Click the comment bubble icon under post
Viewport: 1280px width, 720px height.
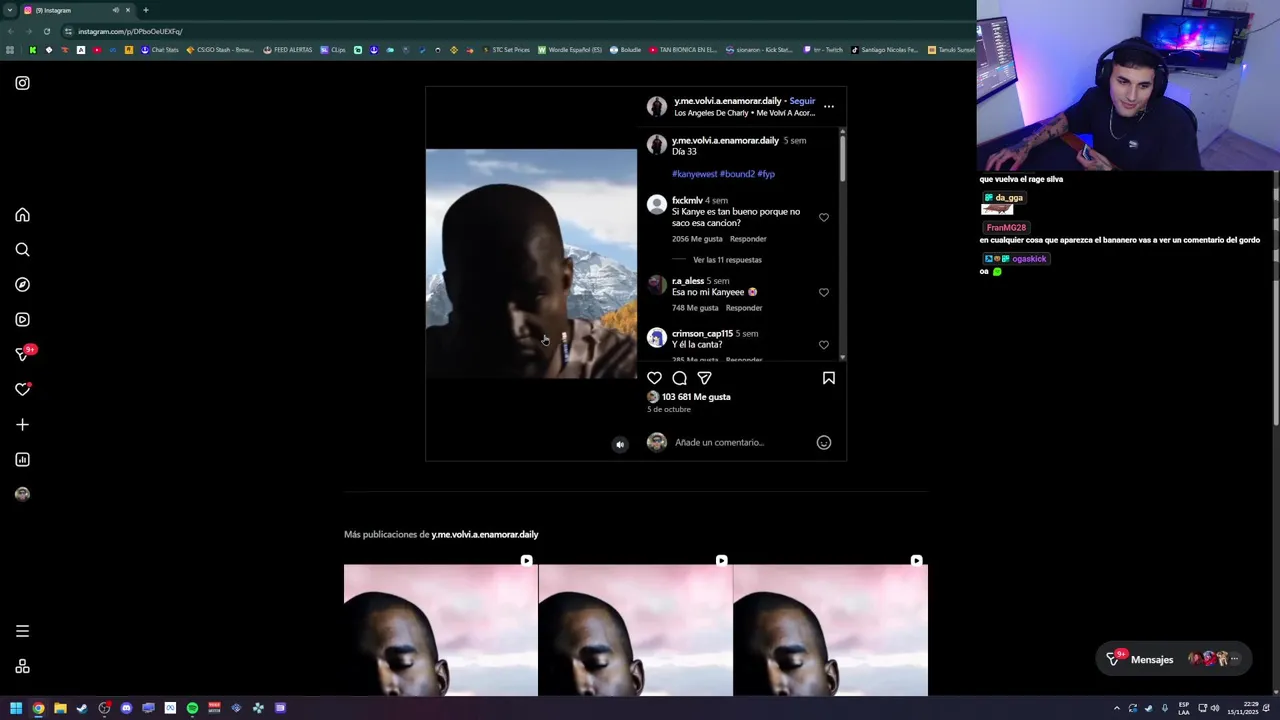pos(679,378)
